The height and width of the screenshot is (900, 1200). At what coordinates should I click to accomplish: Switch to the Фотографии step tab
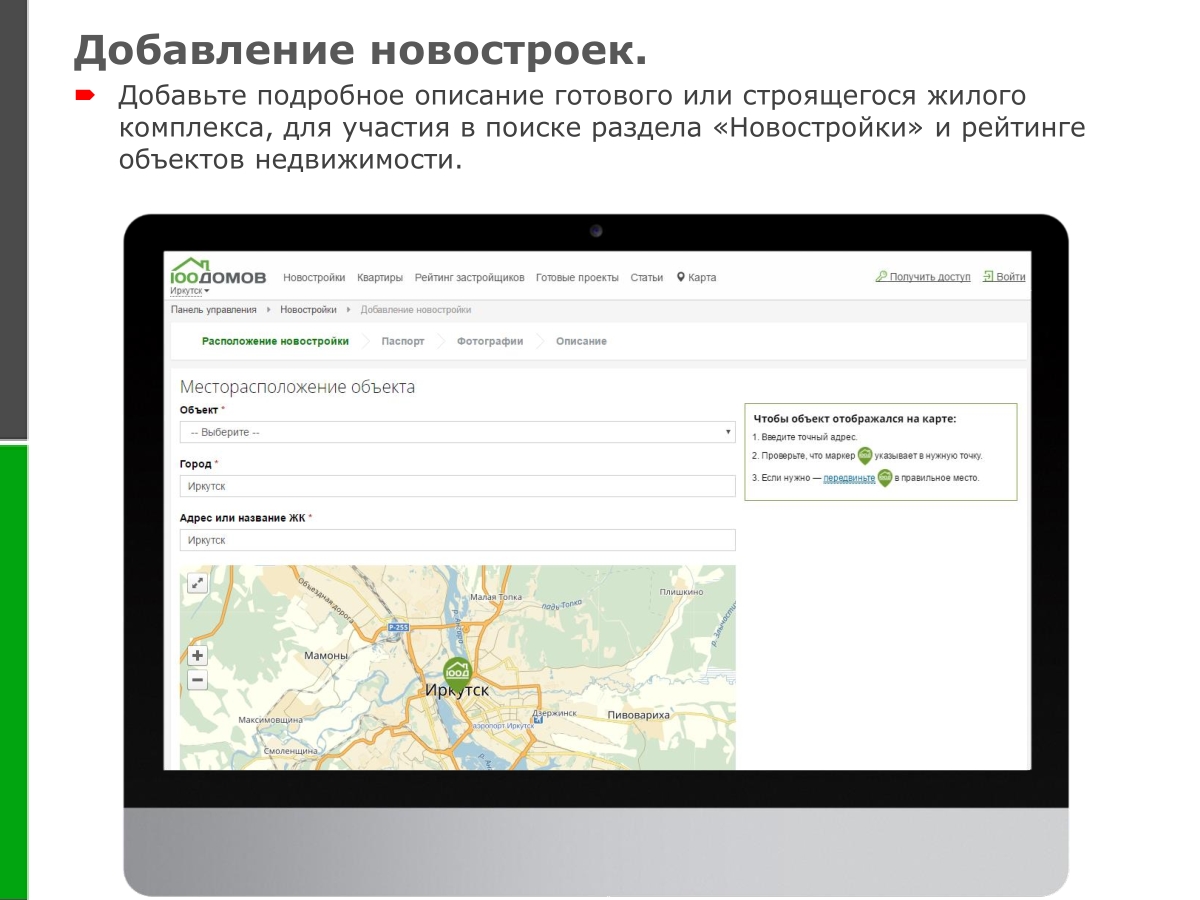tap(490, 341)
